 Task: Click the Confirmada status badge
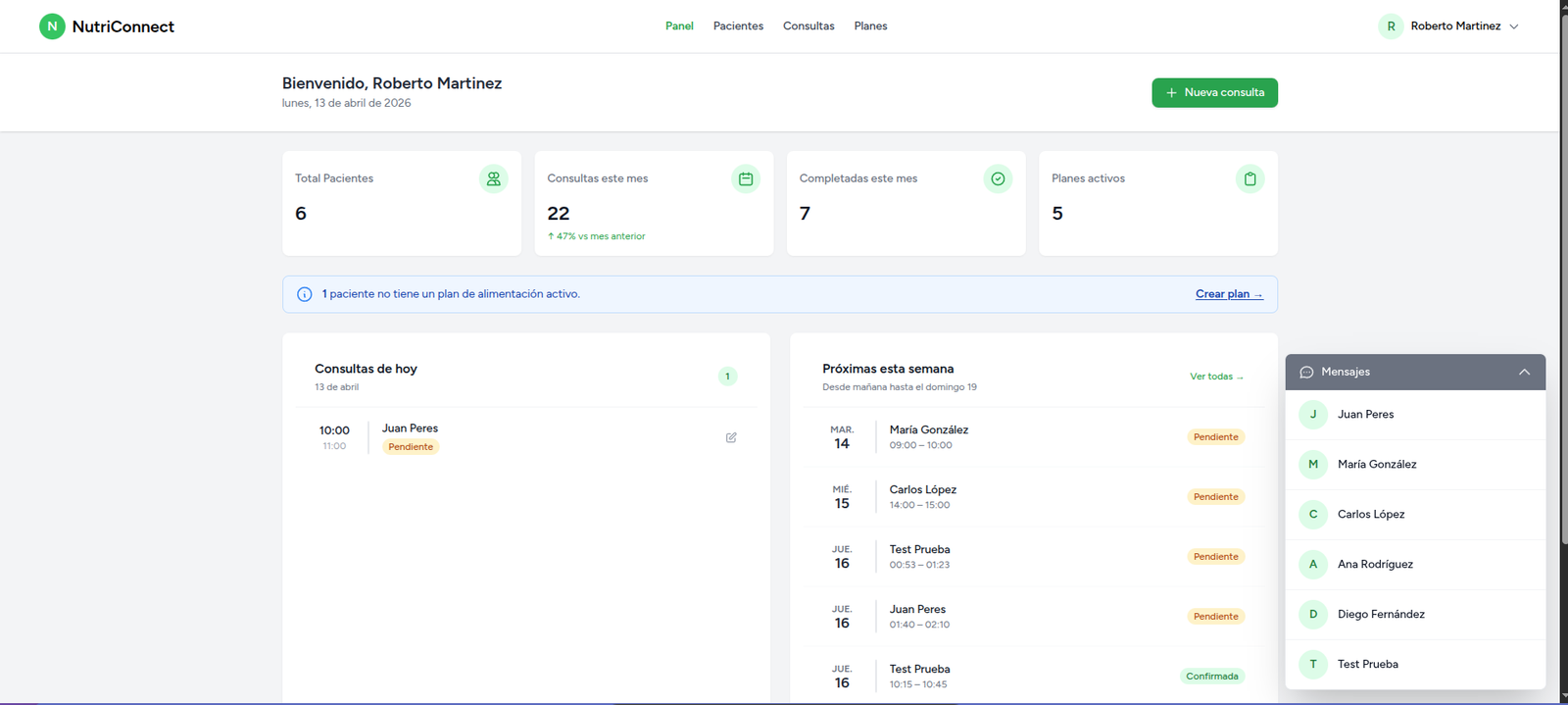1212,677
